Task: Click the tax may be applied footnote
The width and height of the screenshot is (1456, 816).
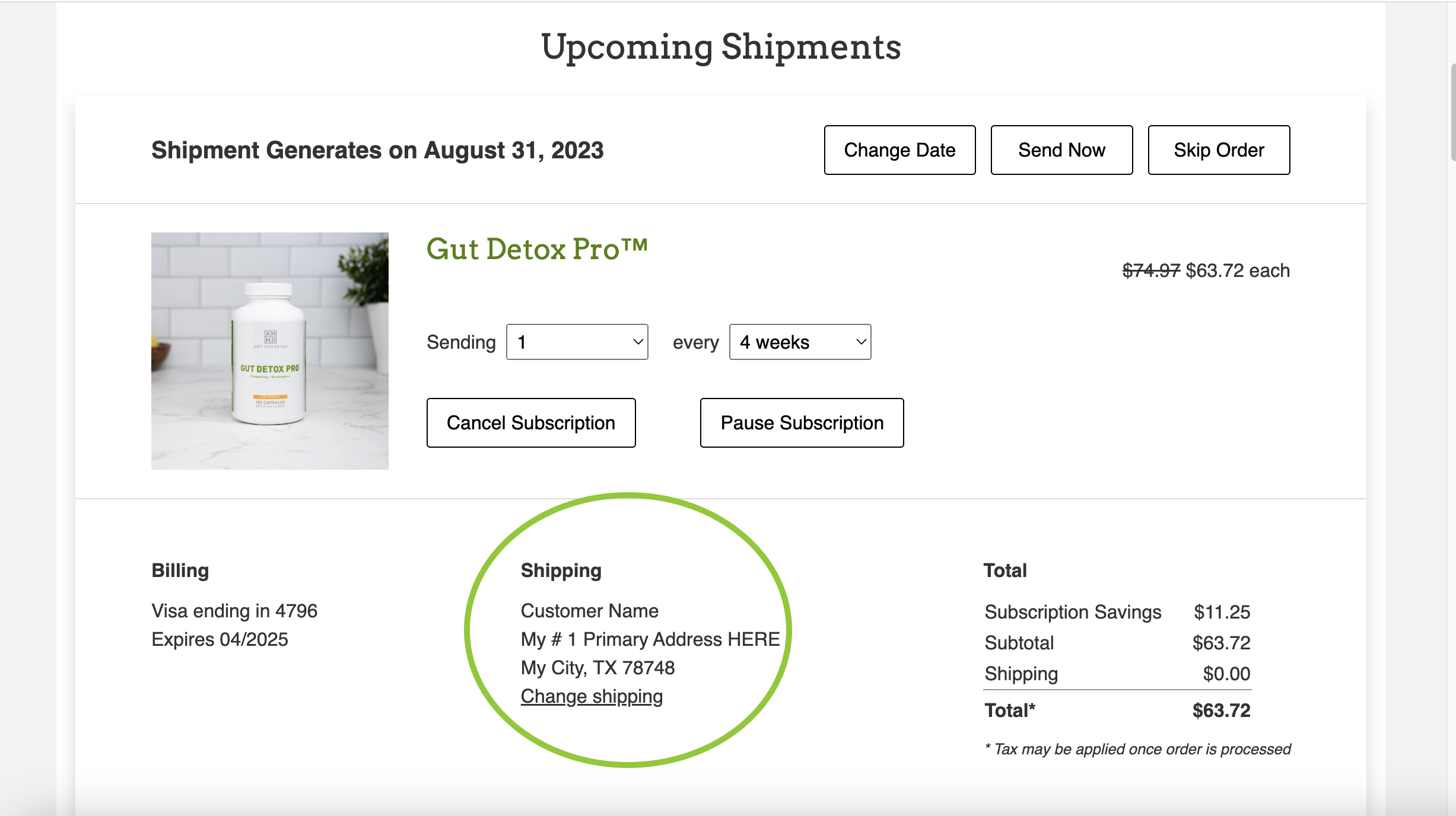Action: pyautogui.click(x=1137, y=749)
